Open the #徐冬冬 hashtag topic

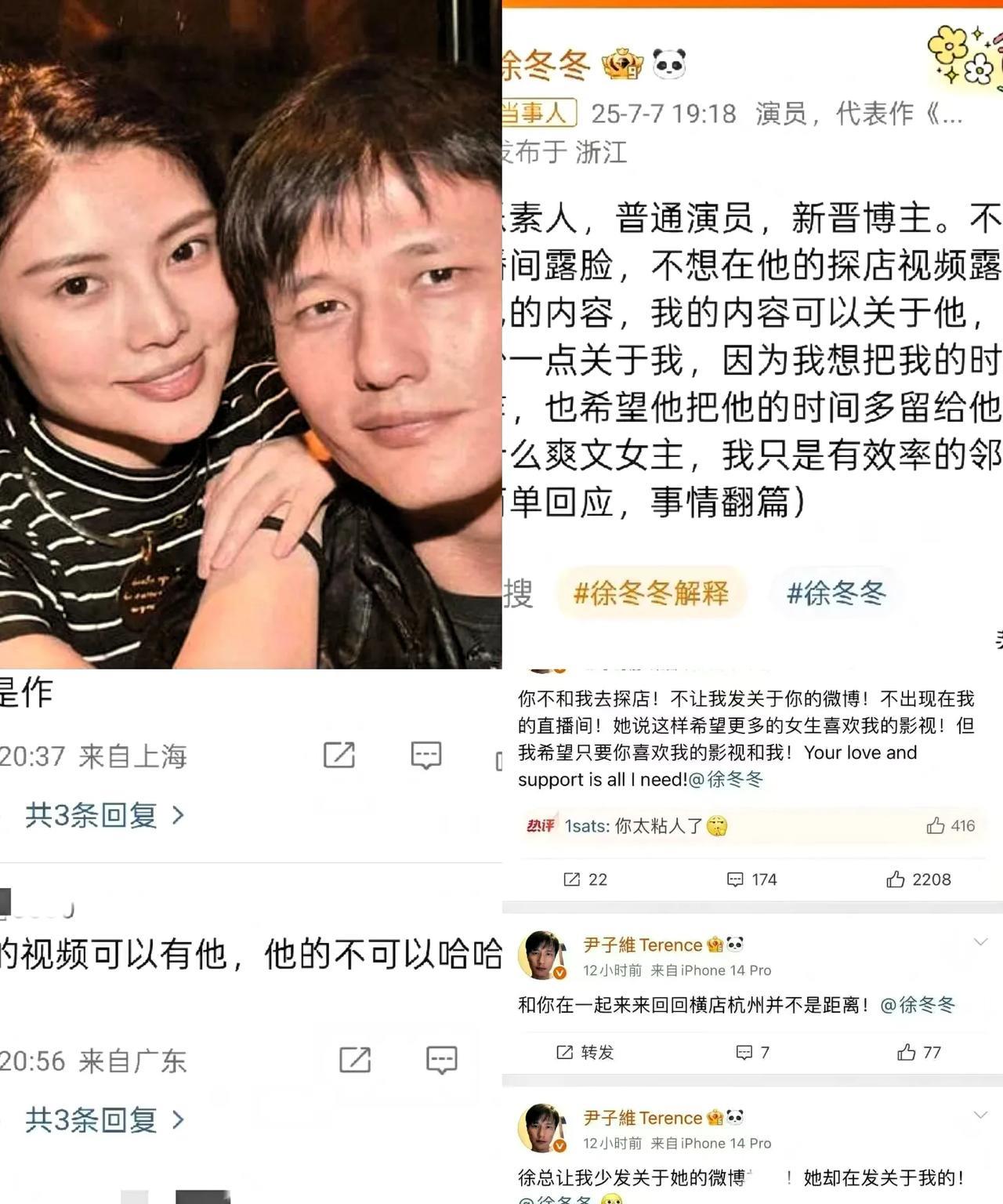836,593
